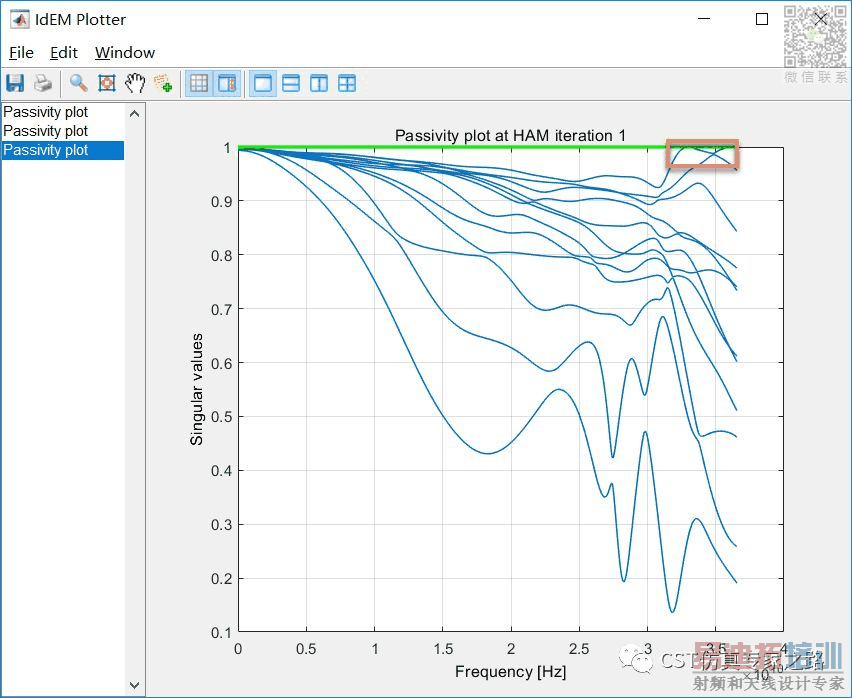The image size is (852, 698).
Task: Select the topmost Passivity plot list entry
Action: coord(63,112)
